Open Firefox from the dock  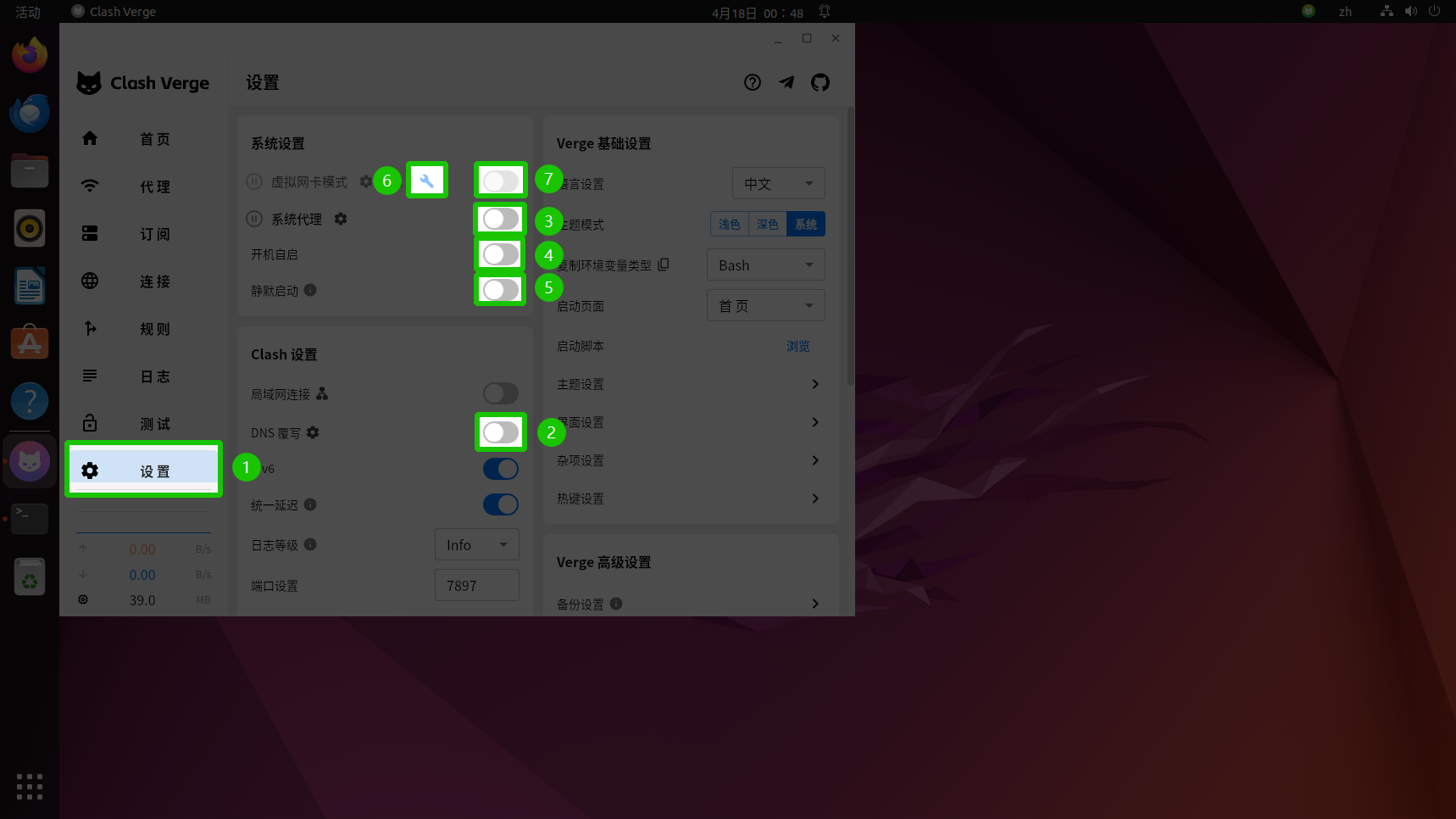pos(30,55)
